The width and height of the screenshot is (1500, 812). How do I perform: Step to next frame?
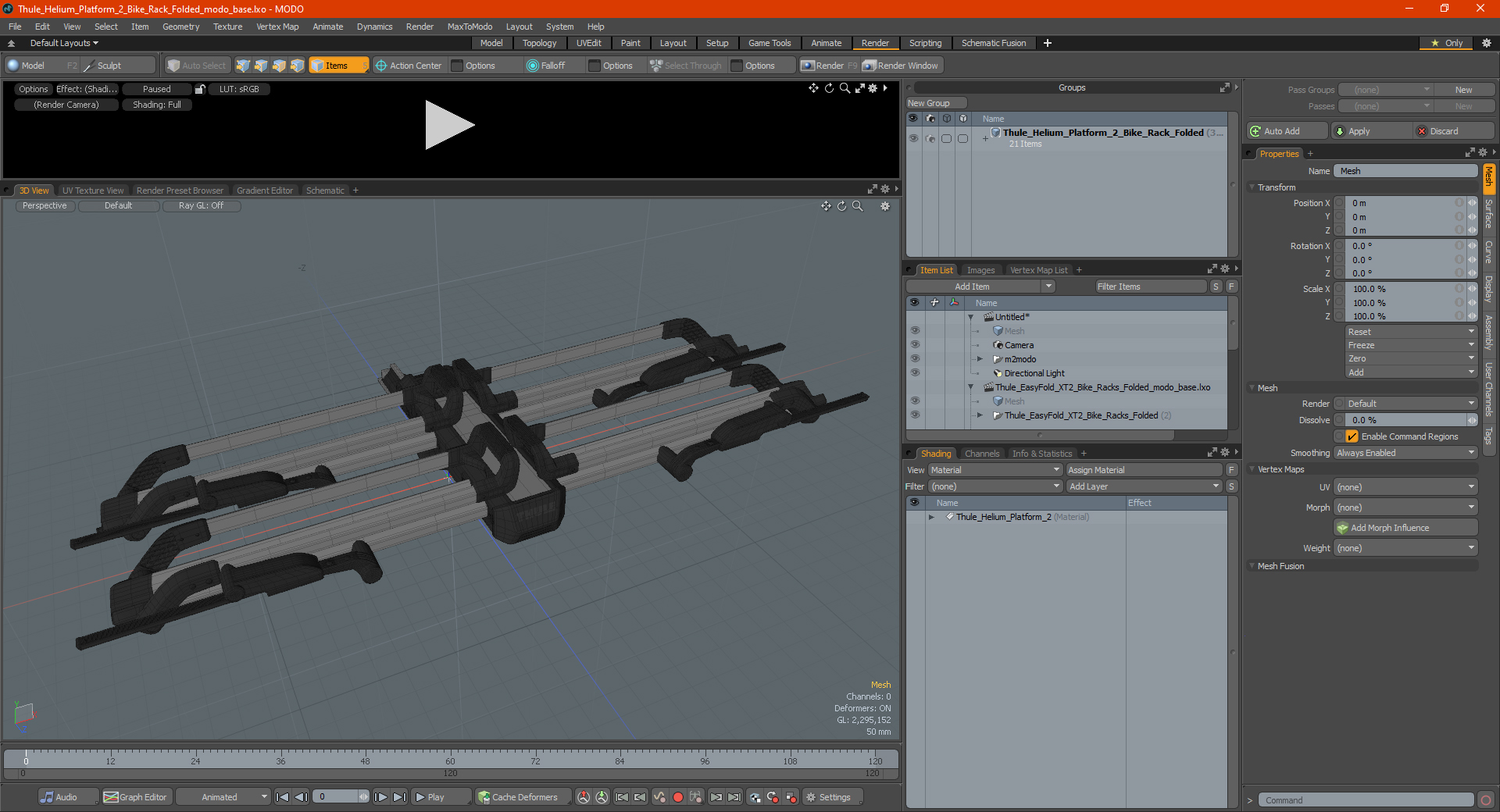[x=380, y=797]
